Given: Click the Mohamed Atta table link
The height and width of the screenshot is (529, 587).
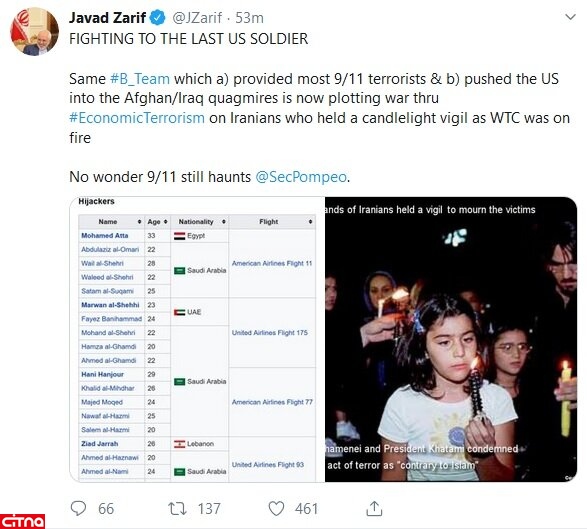Looking at the screenshot, I should 105,235.
